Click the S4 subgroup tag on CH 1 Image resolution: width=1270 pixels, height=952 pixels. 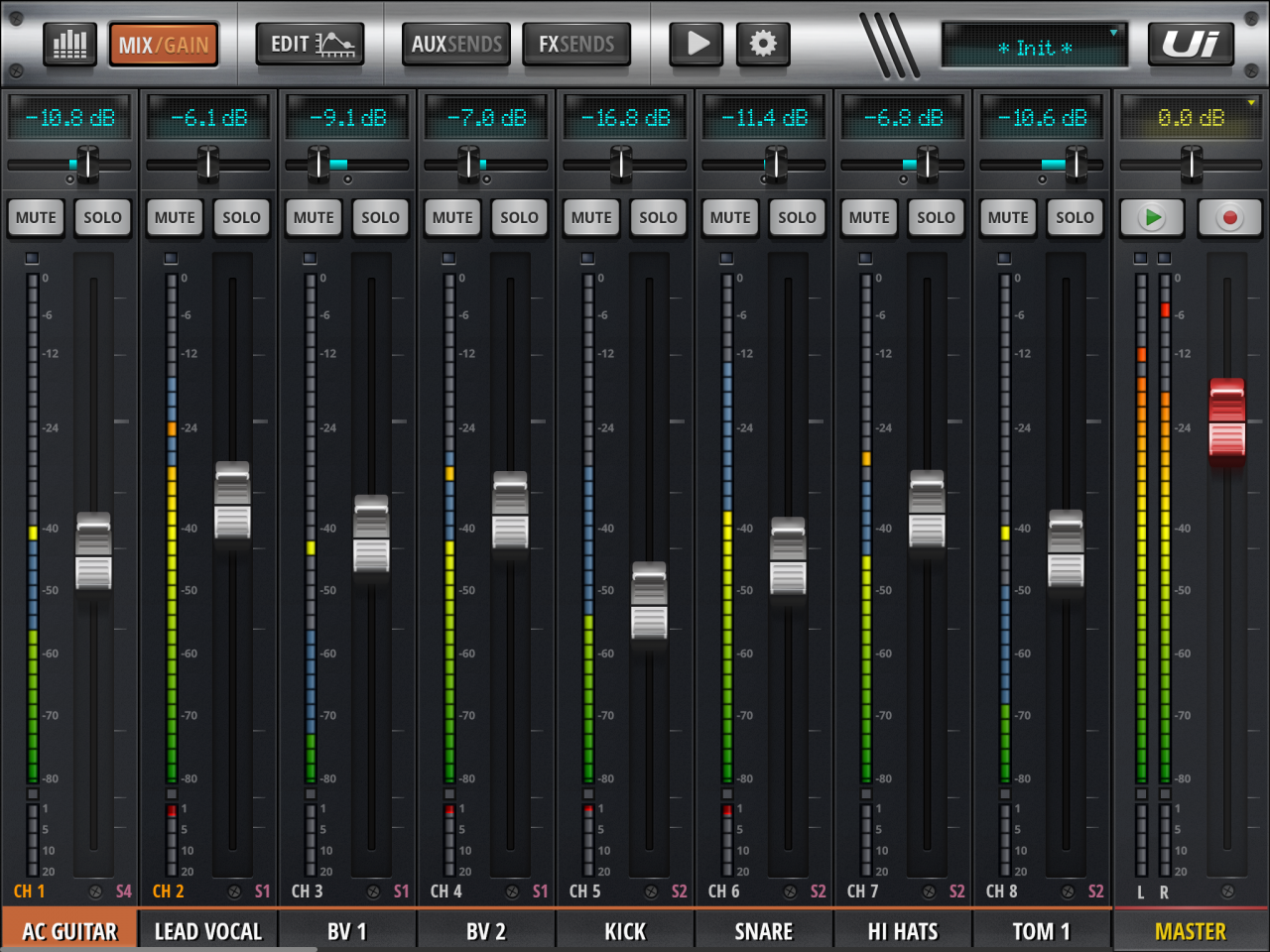tap(123, 892)
